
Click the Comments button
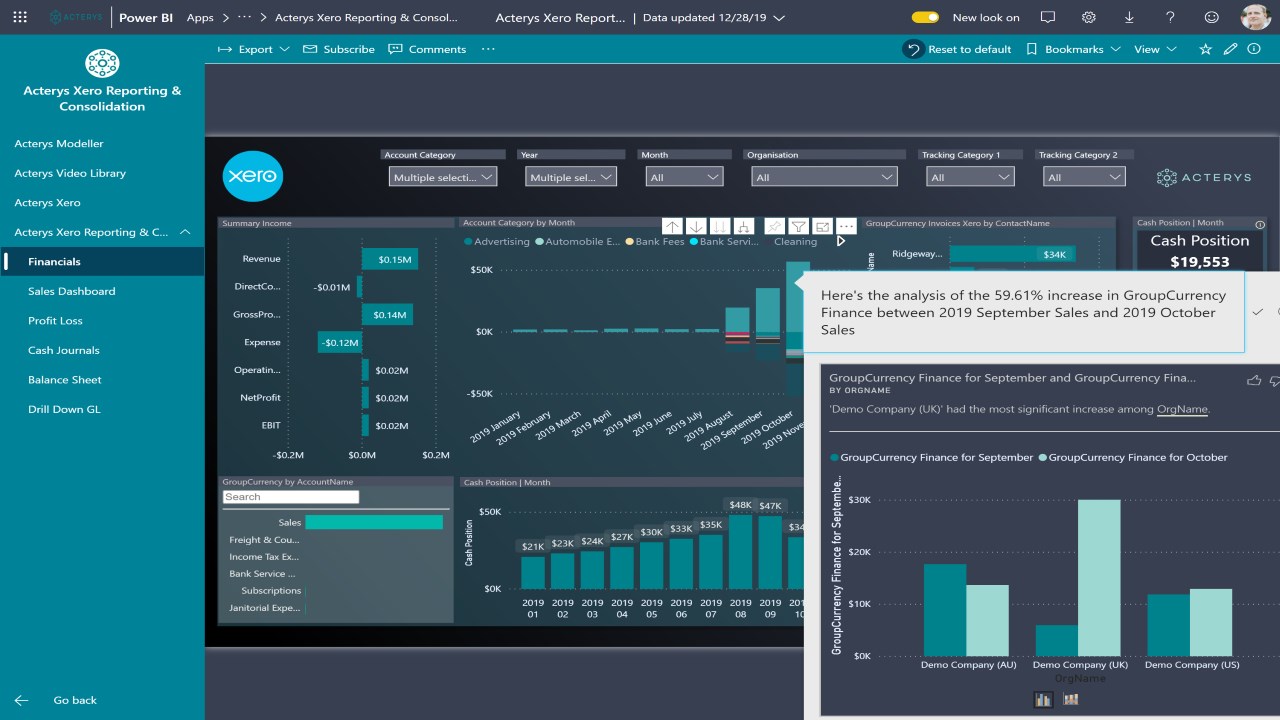427,49
